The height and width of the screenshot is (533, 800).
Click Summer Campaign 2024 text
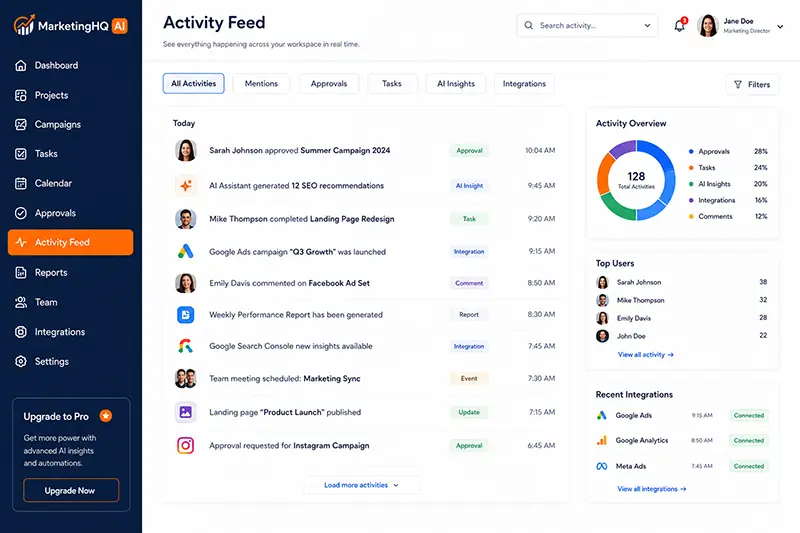tap(345, 150)
